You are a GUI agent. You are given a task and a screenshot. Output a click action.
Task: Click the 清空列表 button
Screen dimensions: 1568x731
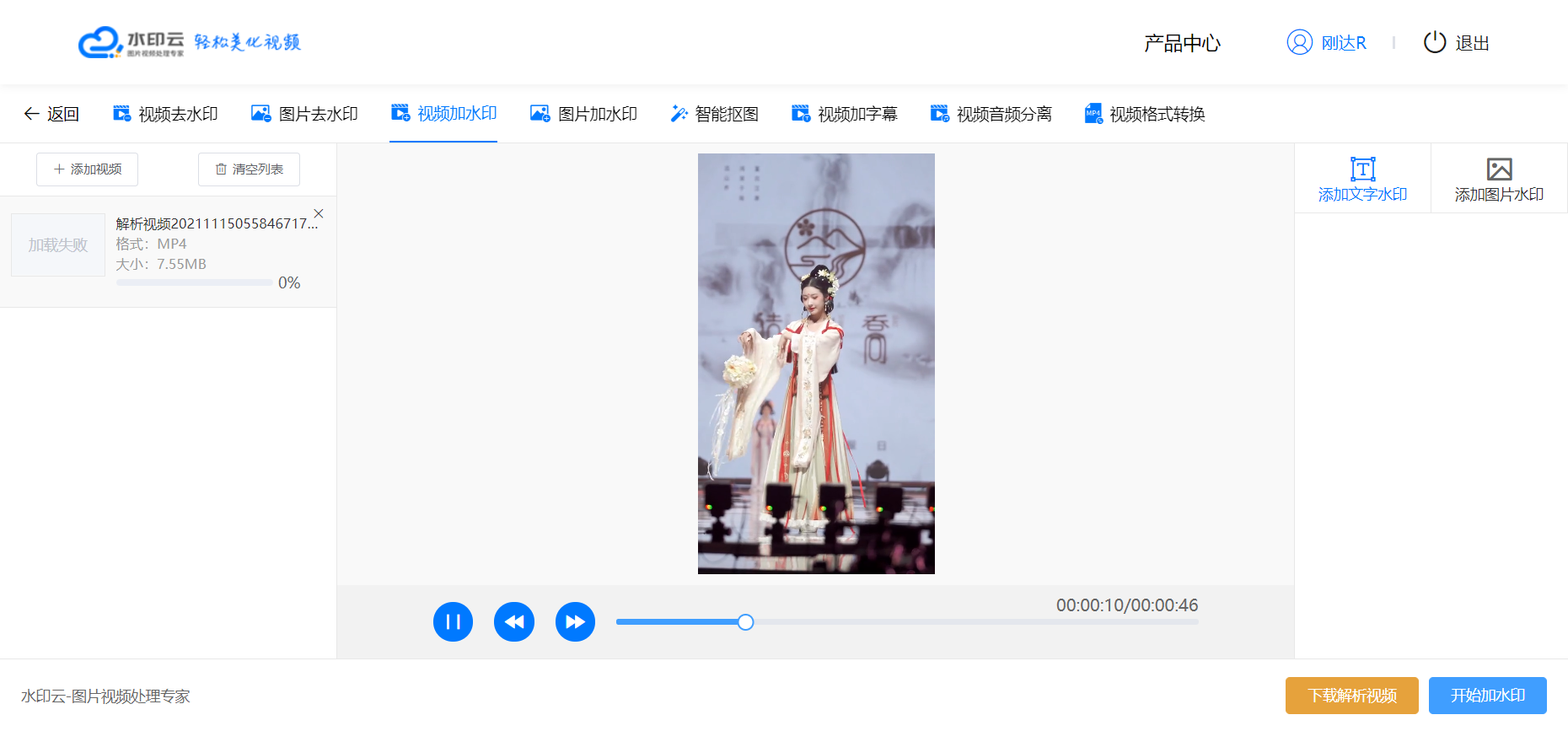click(x=249, y=169)
